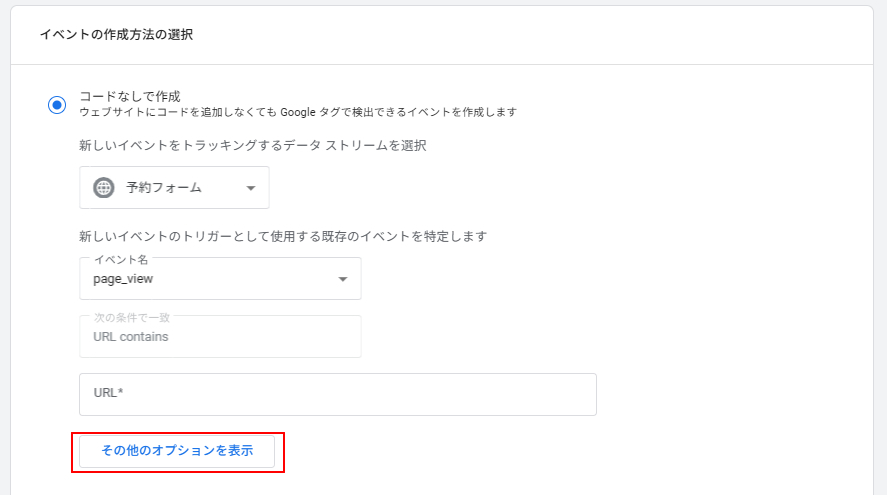Click the イベント名 floating label

[121, 259]
